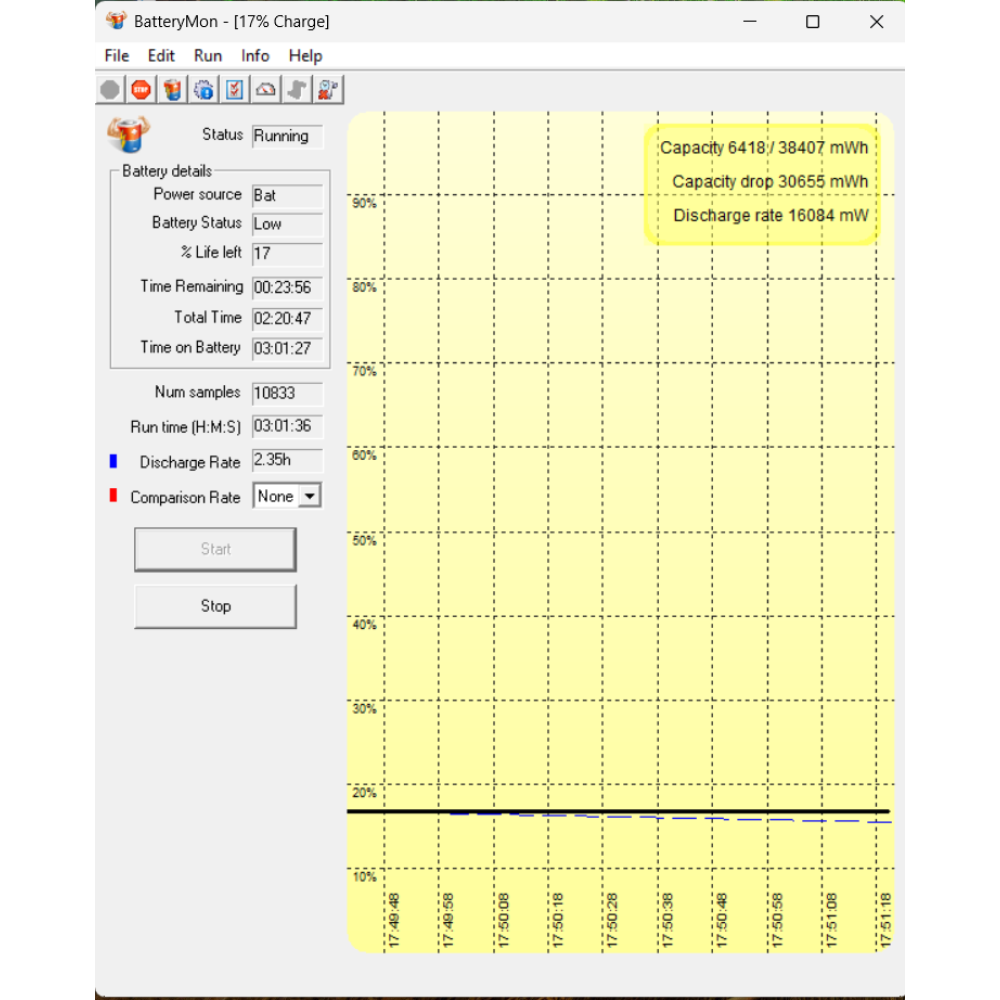
Task: Click the Time Remaining value field
Action: tap(287, 287)
